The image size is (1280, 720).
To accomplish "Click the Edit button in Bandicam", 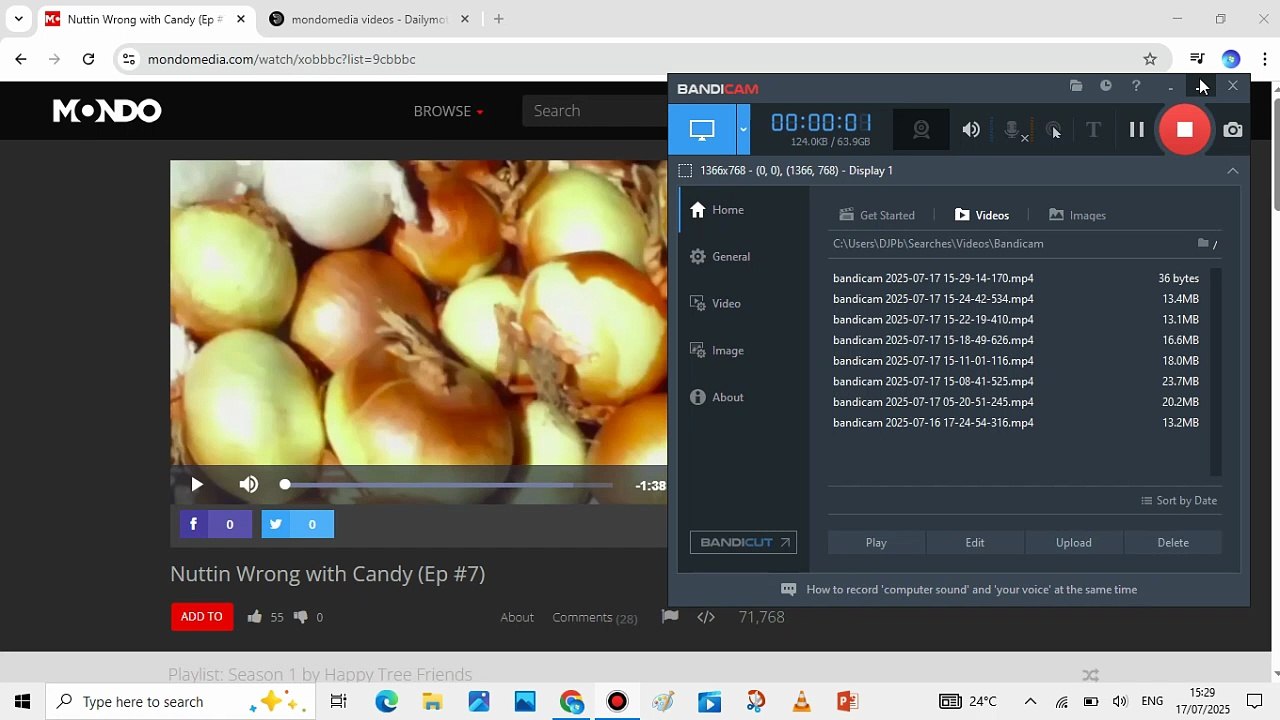I will 975,542.
